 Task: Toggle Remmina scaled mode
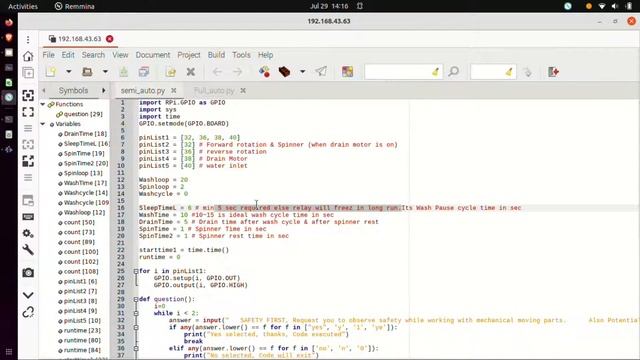click(x=28, y=161)
